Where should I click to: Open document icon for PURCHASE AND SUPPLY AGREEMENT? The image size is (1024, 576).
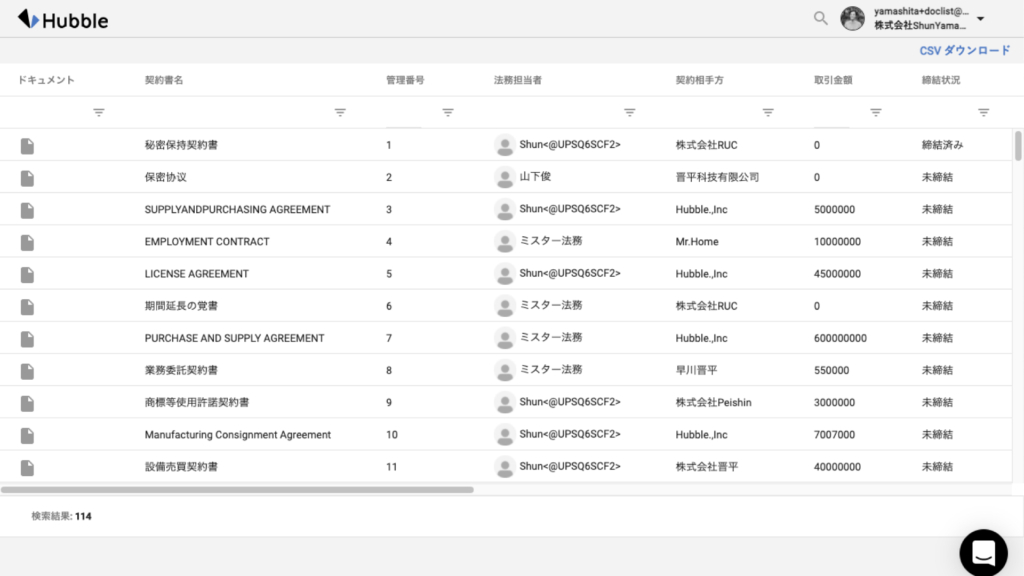27,339
